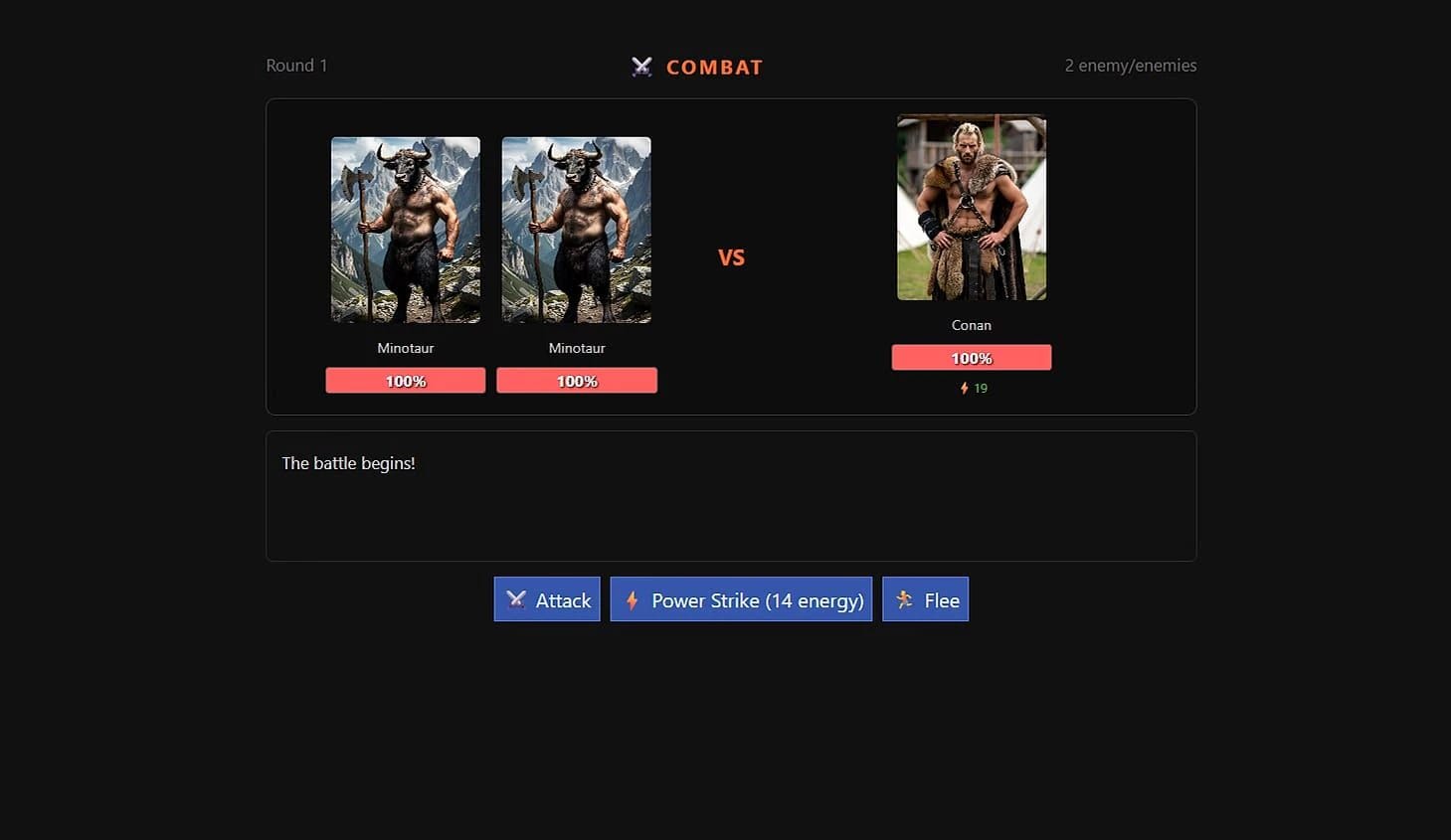Click the orange VS text

tap(731, 257)
